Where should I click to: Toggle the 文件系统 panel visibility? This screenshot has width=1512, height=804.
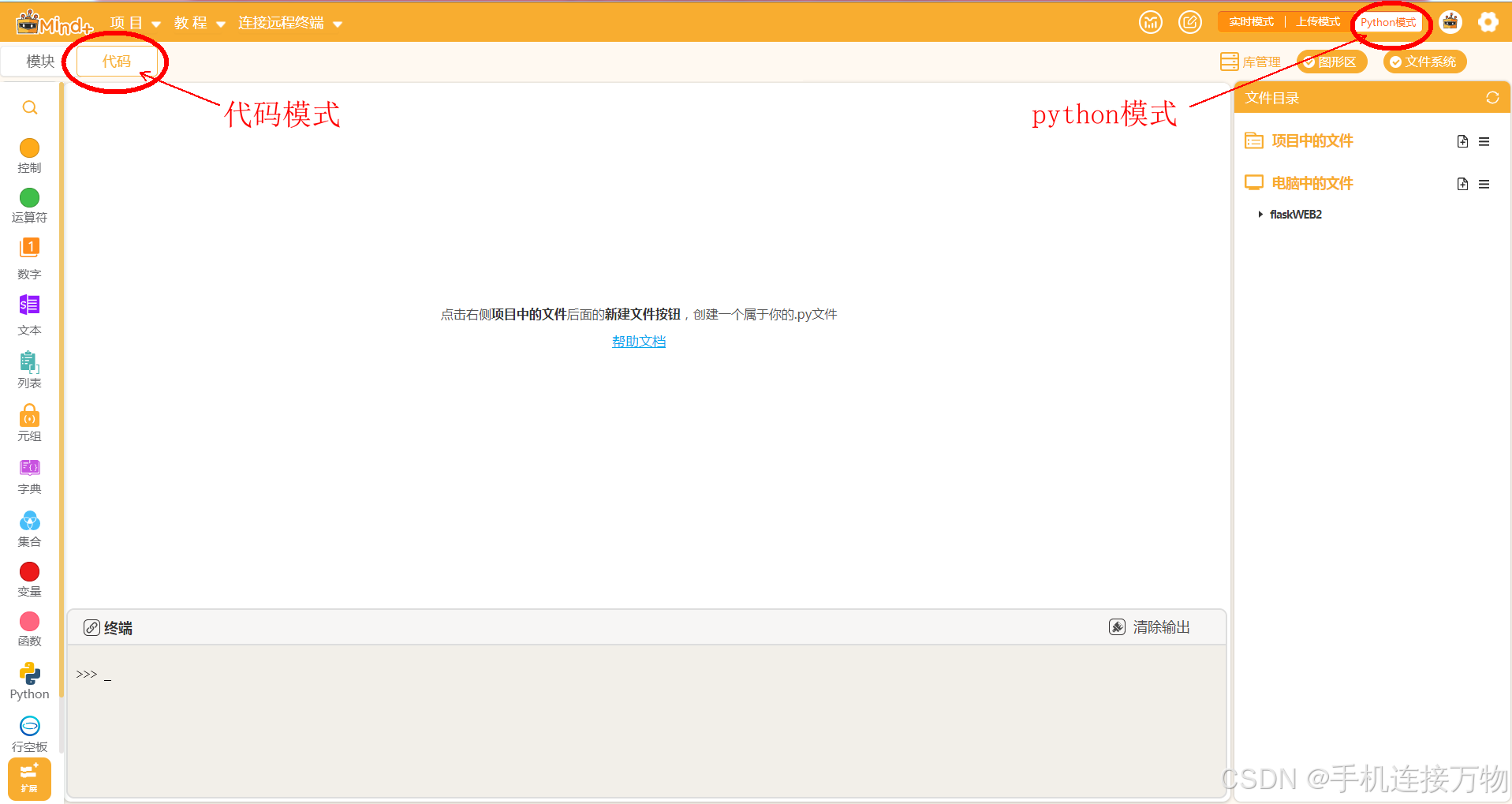pyautogui.click(x=1424, y=62)
